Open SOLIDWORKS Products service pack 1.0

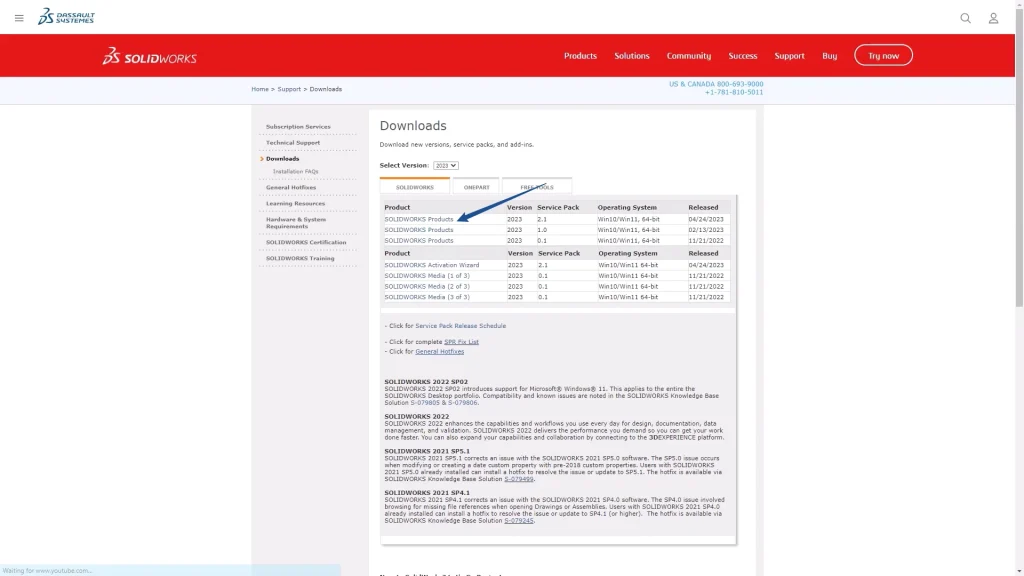[x=419, y=230]
